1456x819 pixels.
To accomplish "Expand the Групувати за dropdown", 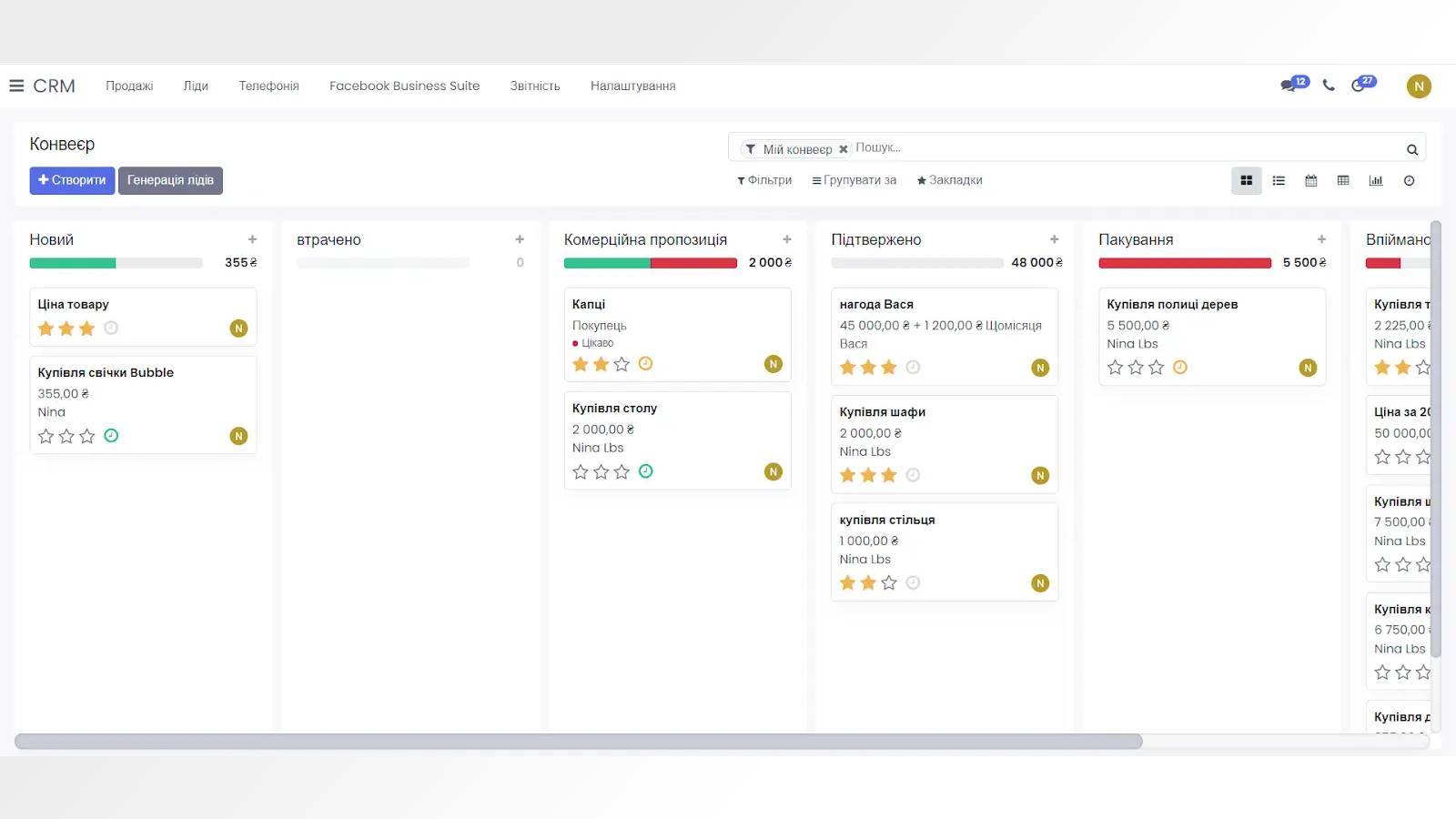I will [x=854, y=180].
